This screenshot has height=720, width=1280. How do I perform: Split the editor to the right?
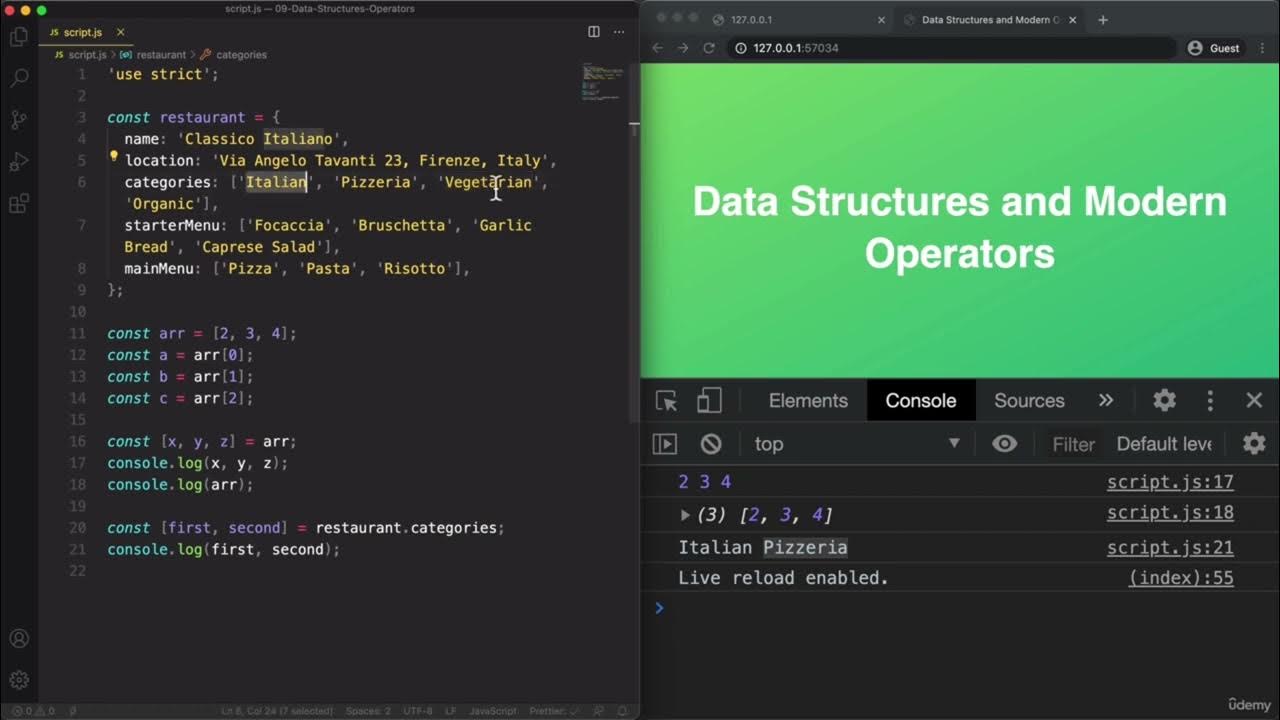pyautogui.click(x=594, y=32)
